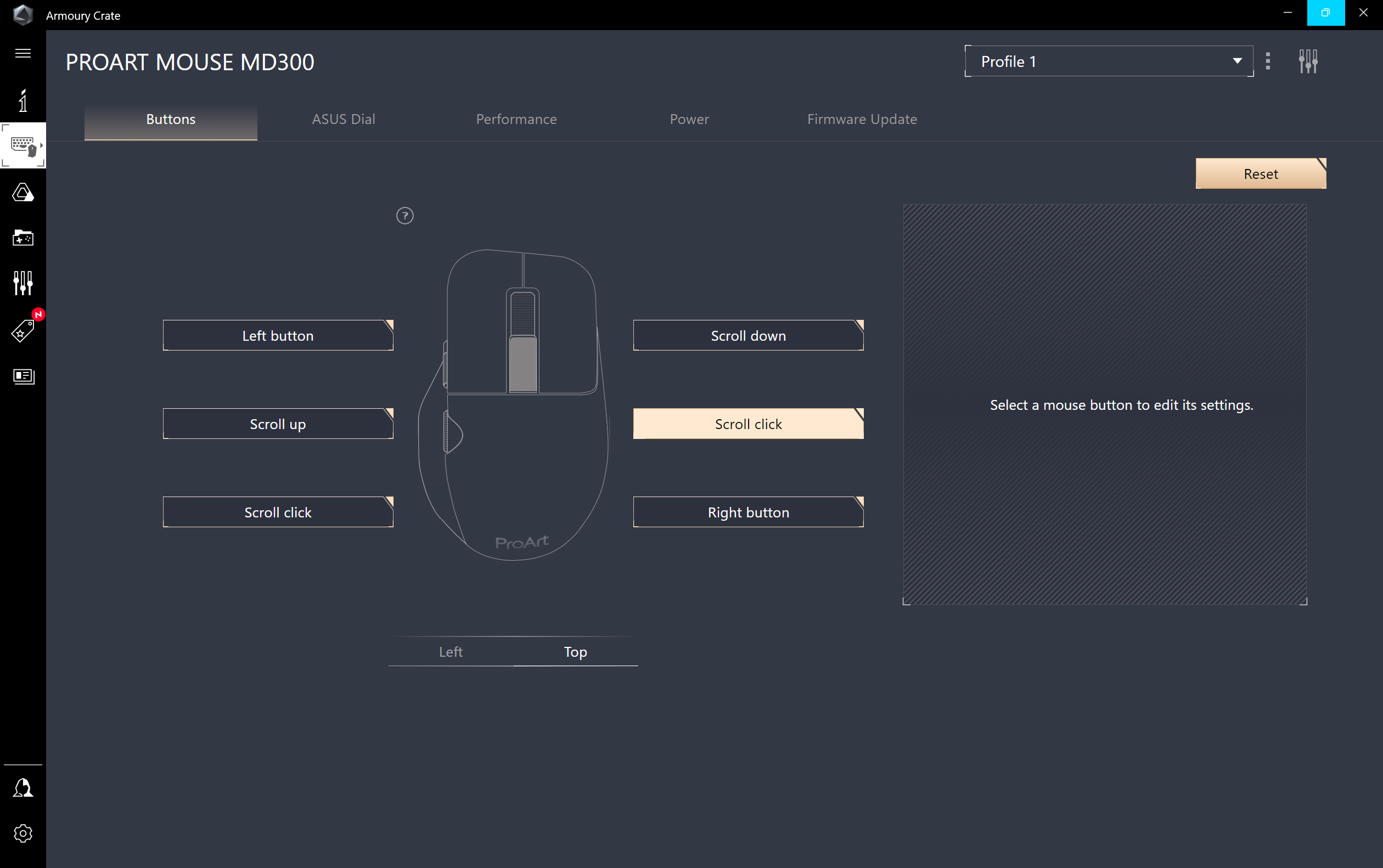Open the three-dot profile options menu

[x=1268, y=61]
